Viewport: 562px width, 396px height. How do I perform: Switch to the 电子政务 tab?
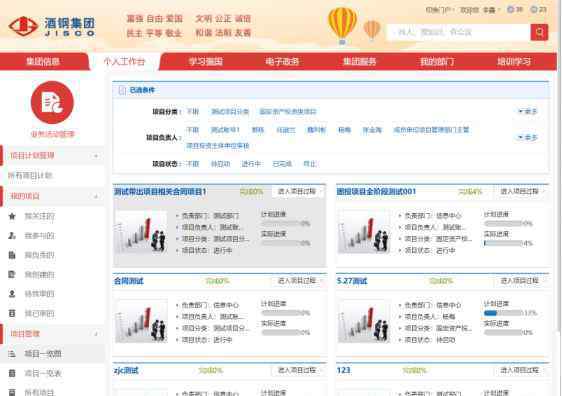pos(282,61)
